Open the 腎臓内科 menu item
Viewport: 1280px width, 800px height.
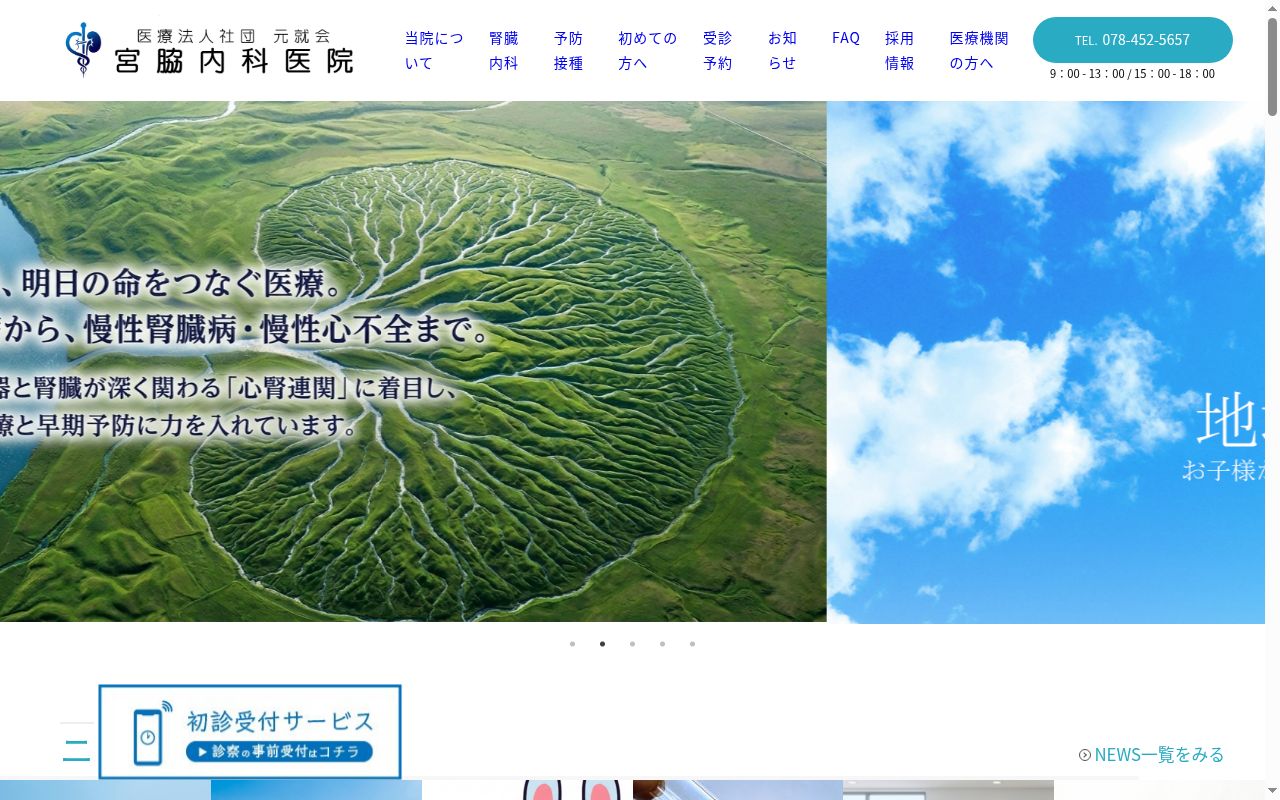coord(504,50)
